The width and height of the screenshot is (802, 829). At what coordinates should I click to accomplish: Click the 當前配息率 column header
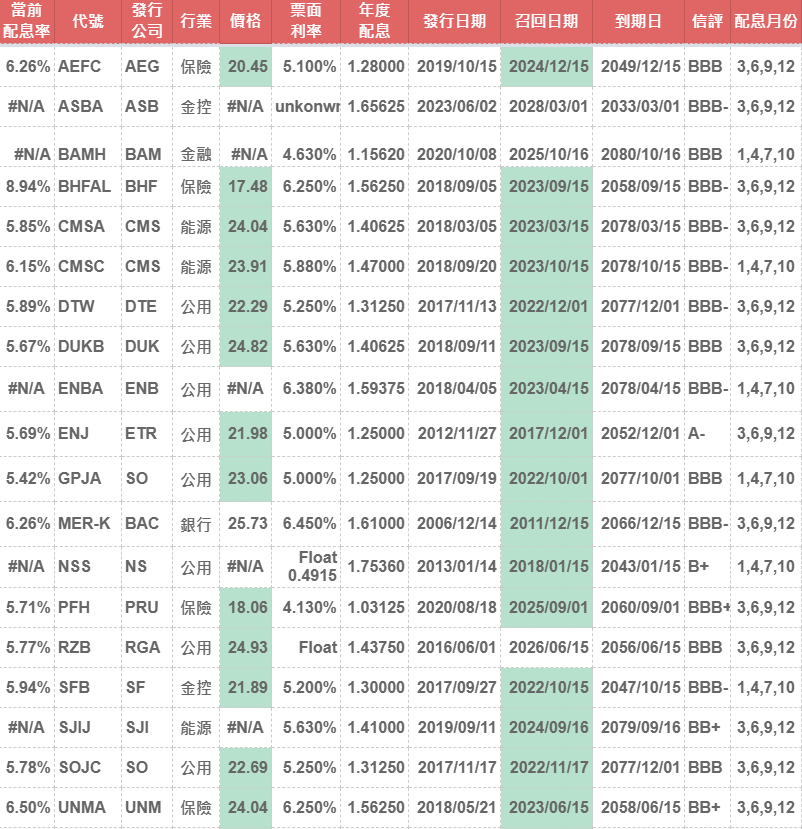tap(27, 21)
